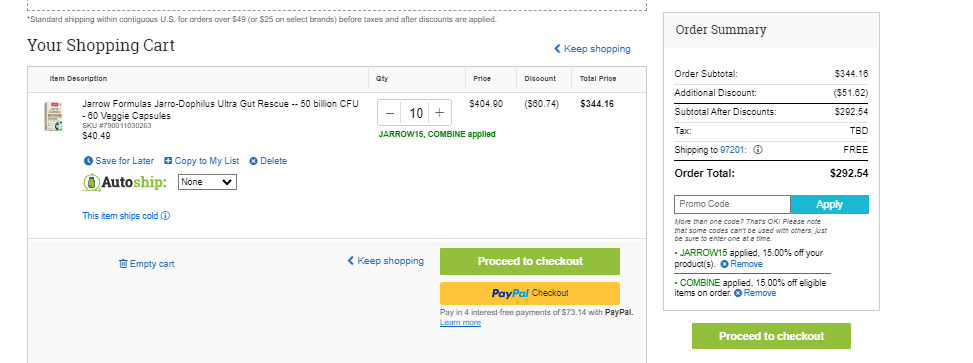Viewport: 973px width, 363px height.
Task: Save the item for later
Action: (x=119, y=161)
